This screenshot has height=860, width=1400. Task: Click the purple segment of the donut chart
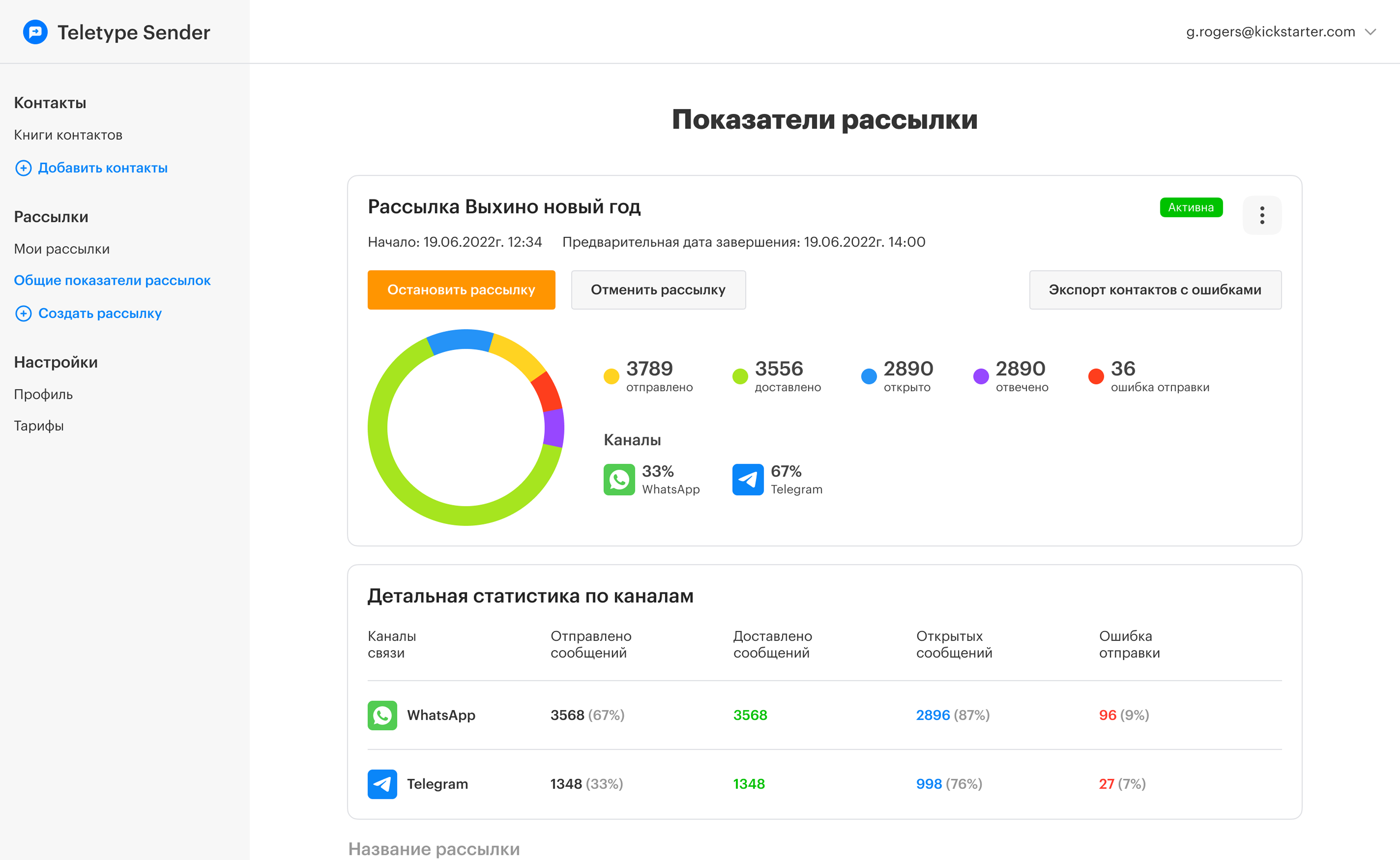[x=554, y=428]
